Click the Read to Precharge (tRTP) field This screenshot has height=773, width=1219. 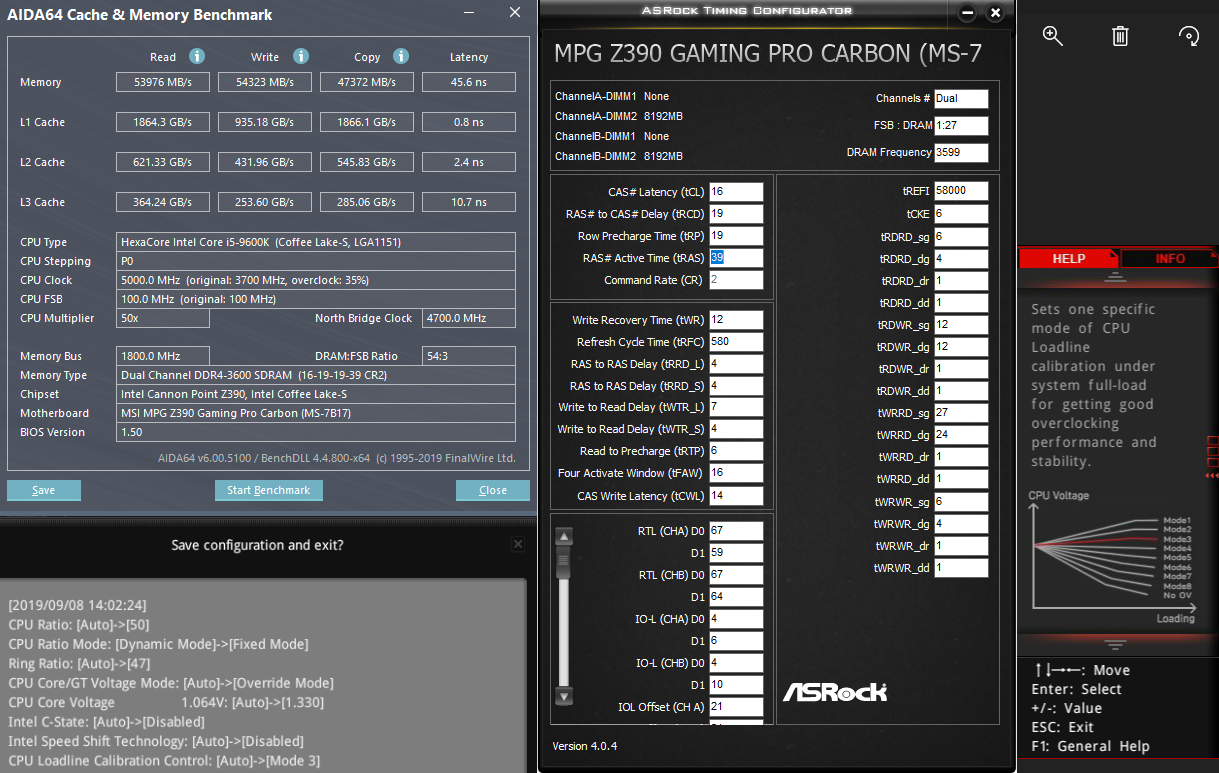pos(736,451)
